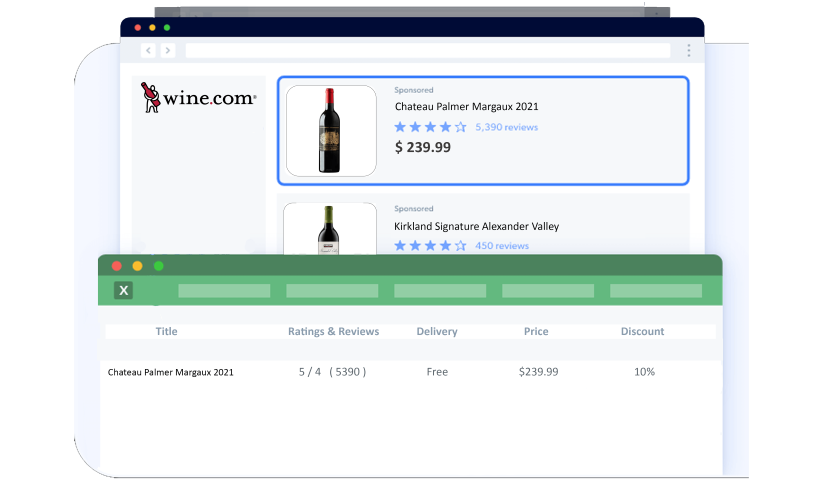Image resolution: width=823 pixels, height=480 pixels.
Task: Click the star rating for Kirkland Signature
Action: pyautogui.click(x=430, y=246)
